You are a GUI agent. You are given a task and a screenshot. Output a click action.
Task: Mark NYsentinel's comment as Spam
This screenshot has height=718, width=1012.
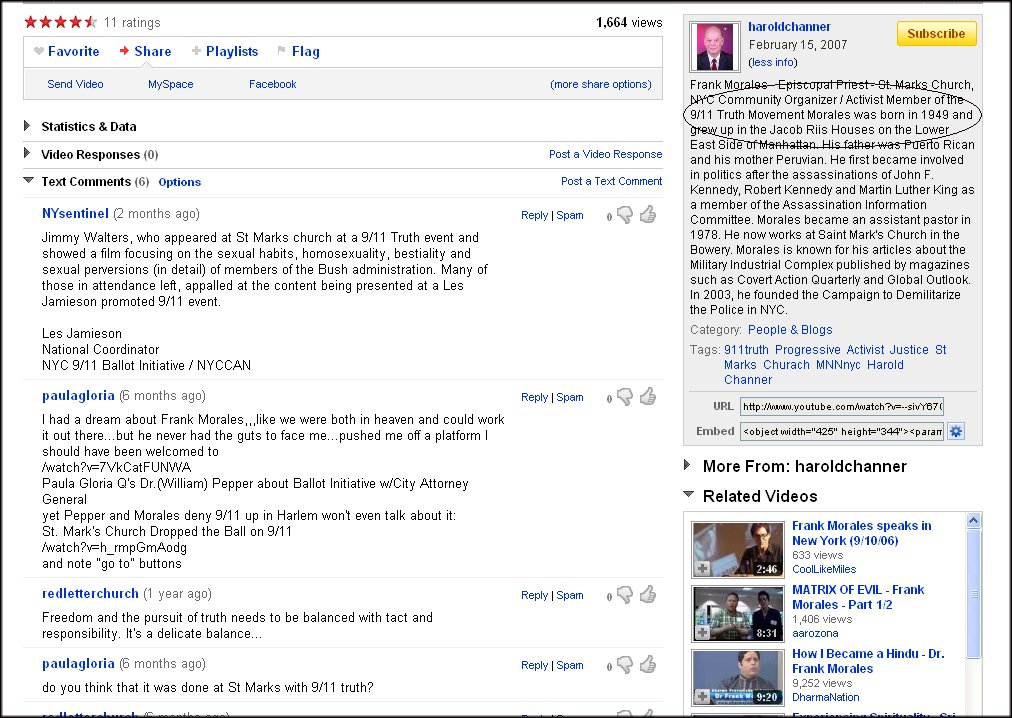pos(570,215)
